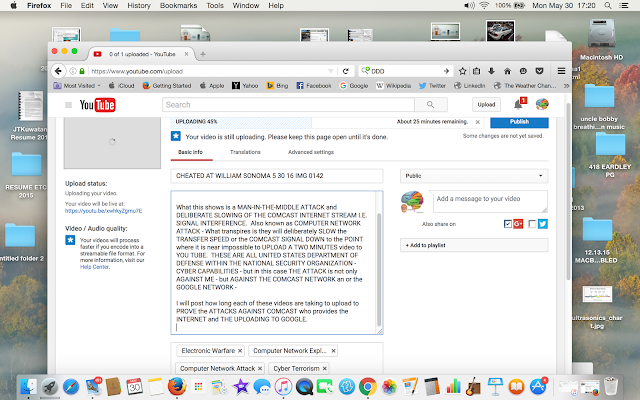
Task: Click the YouTube search magnifier button
Action: tap(431, 104)
